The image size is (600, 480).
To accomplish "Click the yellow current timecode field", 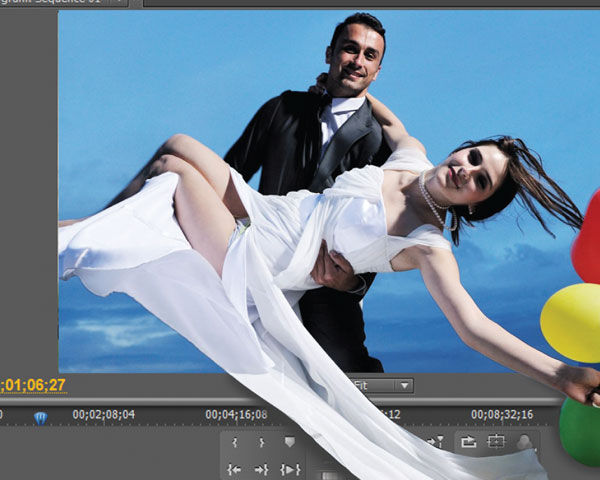I will point(33,385).
